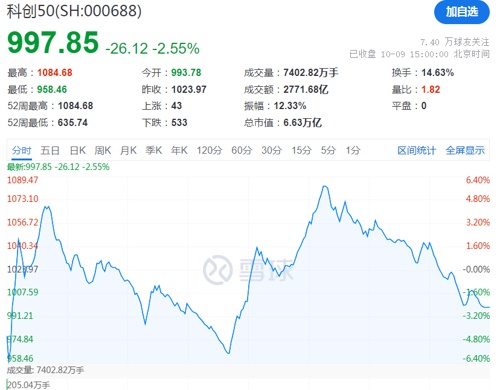The height and width of the screenshot is (390, 500).
Task: Open the 1分 interval tab
Action: [x=353, y=151]
